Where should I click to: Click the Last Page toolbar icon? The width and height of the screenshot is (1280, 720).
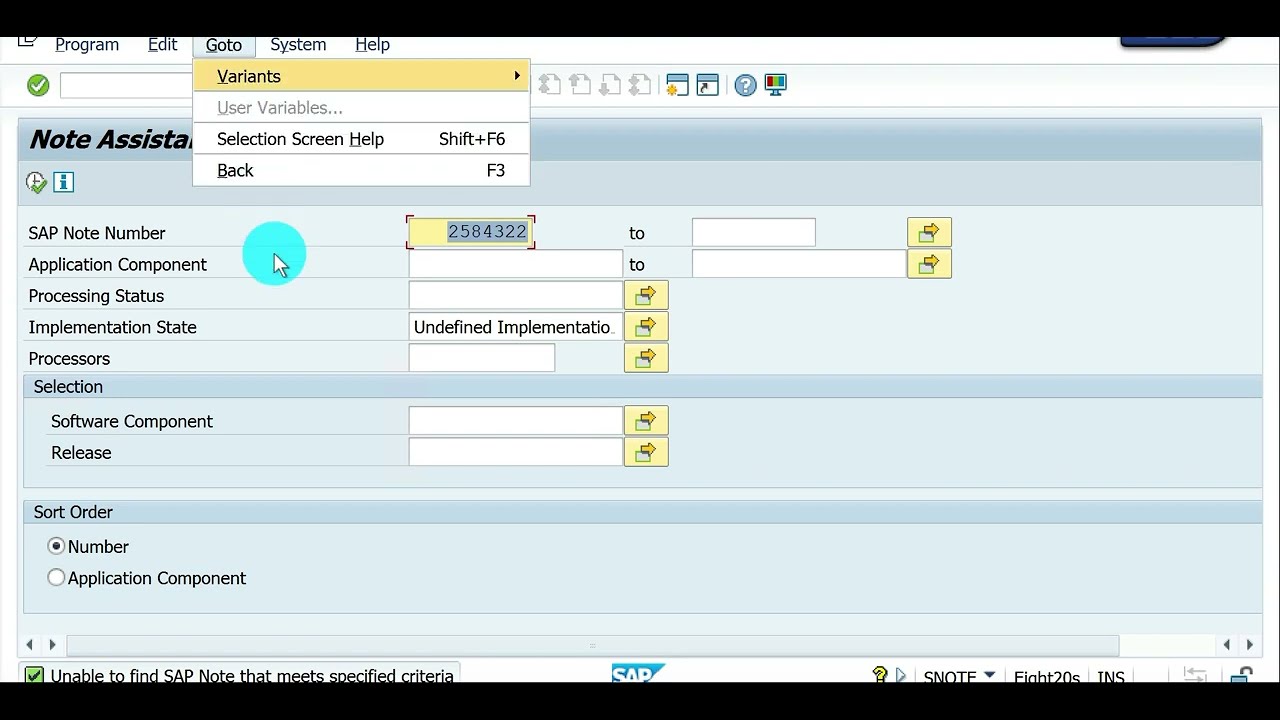pyautogui.click(x=639, y=85)
